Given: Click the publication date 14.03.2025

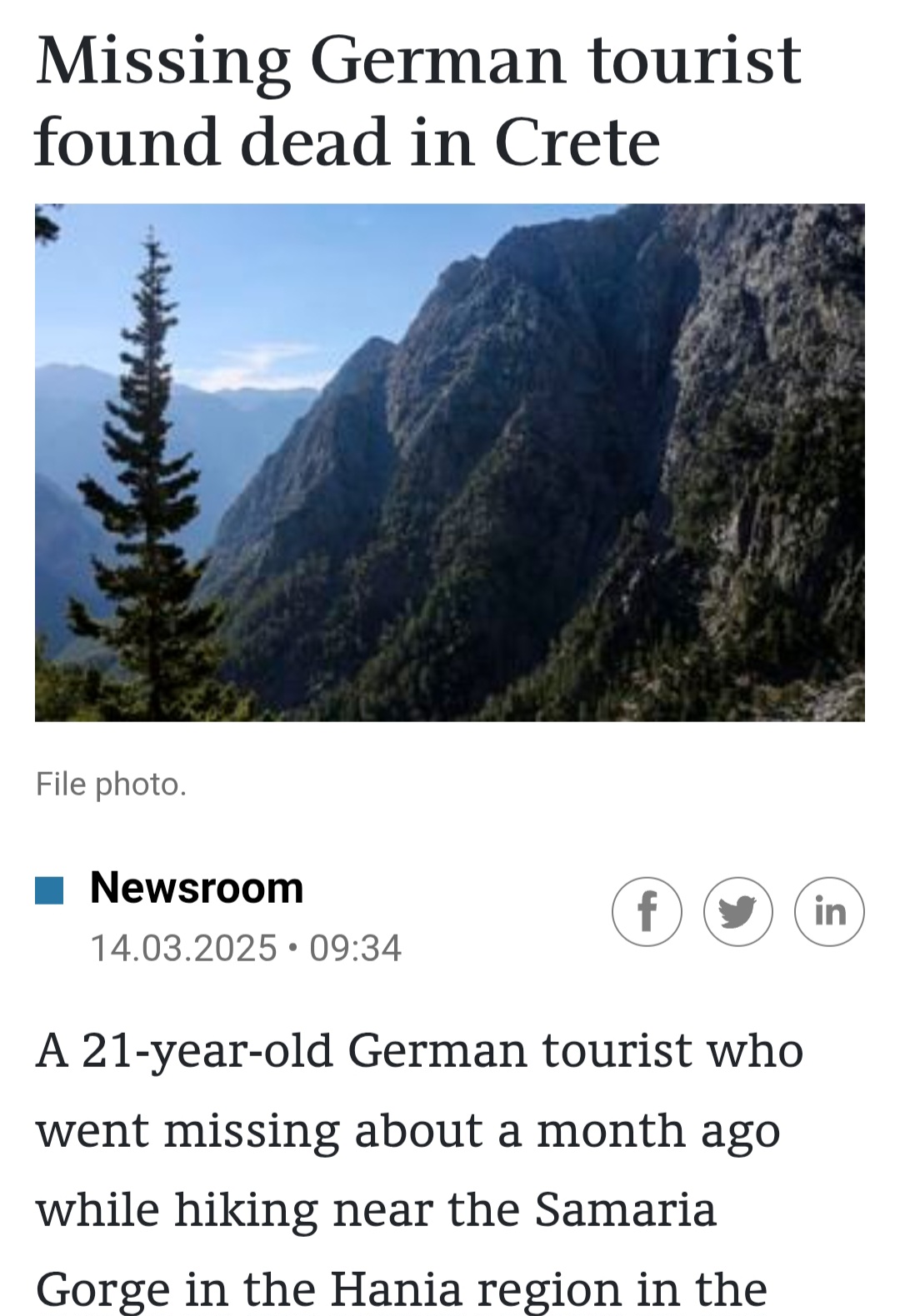Looking at the screenshot, I should (183, 948).
